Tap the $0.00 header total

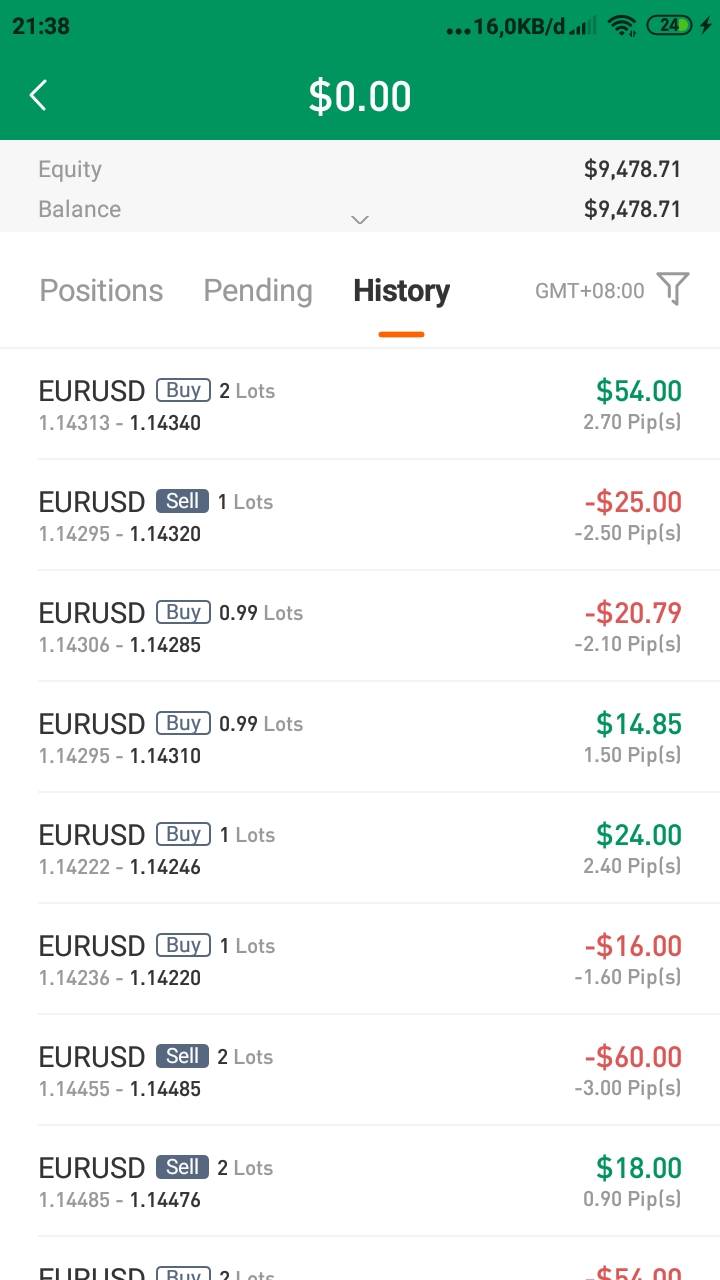pyautogui.click(x=360, y=97)
